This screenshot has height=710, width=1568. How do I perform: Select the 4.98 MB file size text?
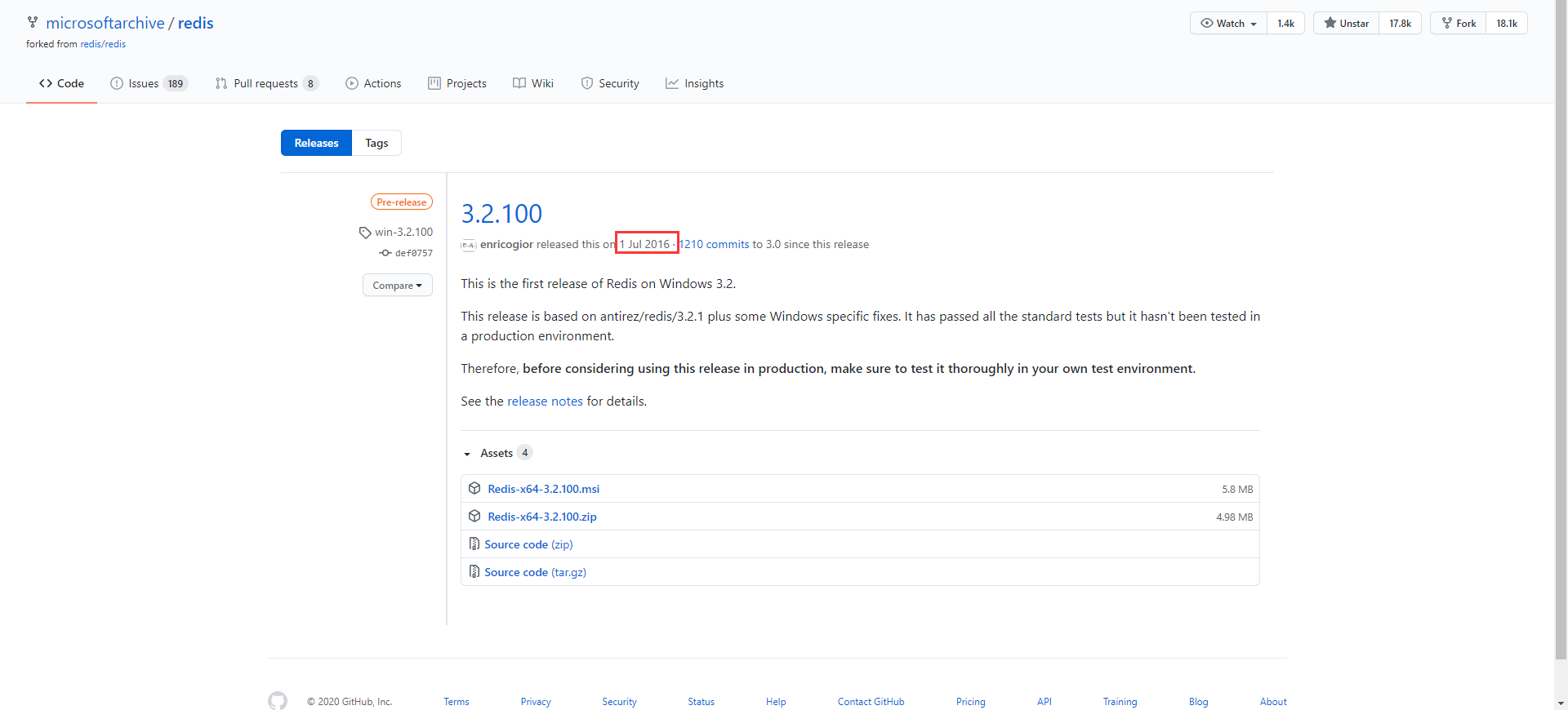(x=1235, y=517)
